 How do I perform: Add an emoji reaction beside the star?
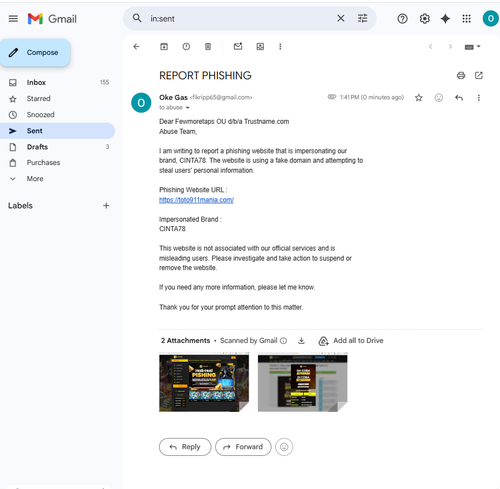[439, 98]
